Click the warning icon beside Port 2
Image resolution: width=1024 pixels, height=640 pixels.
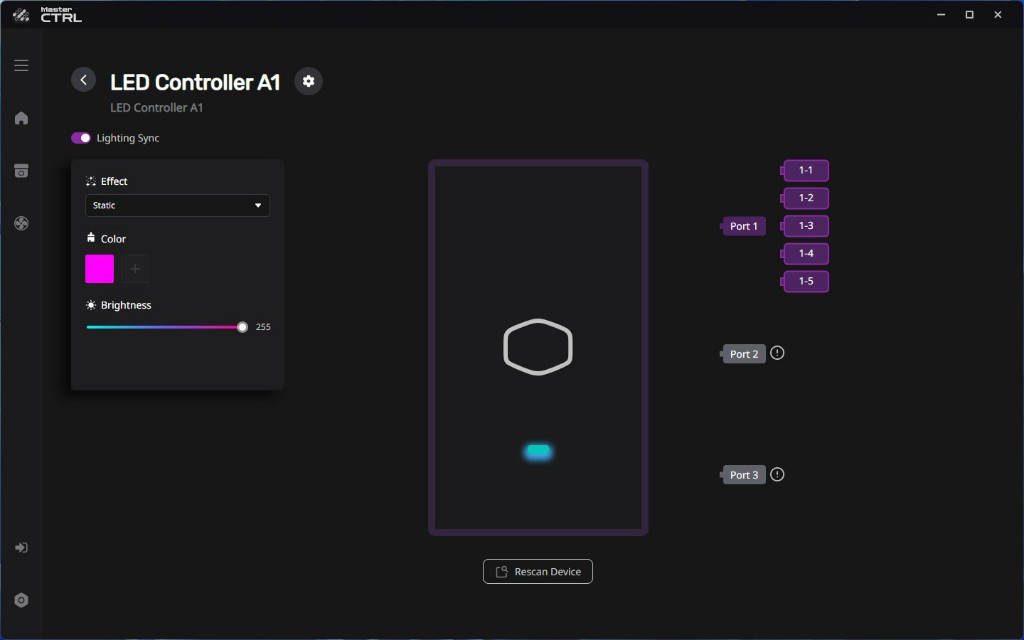(777, 353)
